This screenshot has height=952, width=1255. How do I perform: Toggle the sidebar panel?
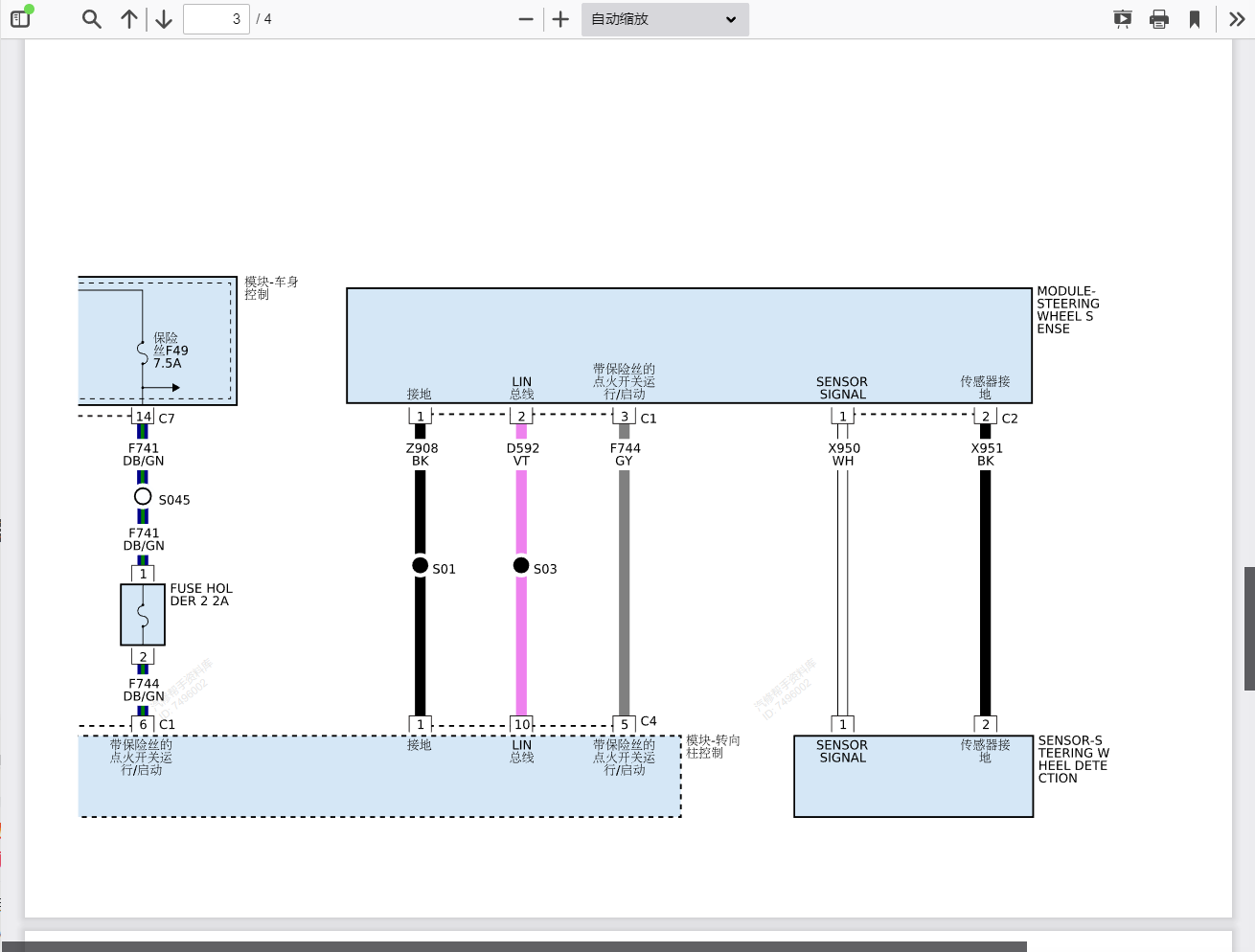[x=20, y=18]
